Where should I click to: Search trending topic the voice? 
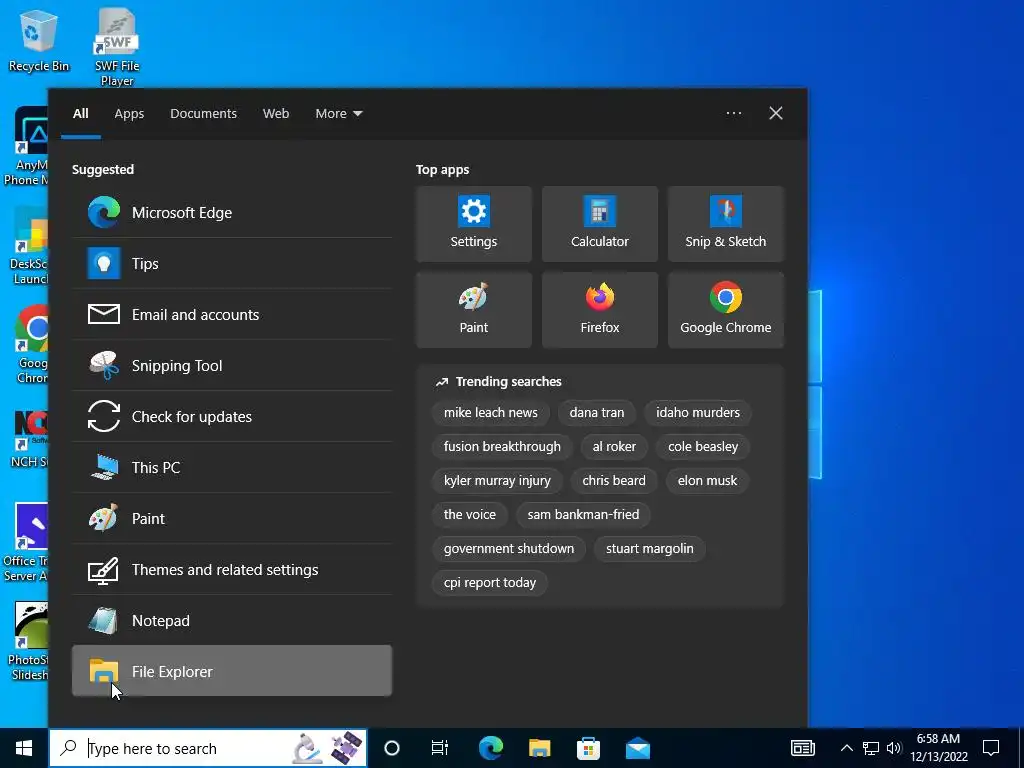click(x=470, y=515)
